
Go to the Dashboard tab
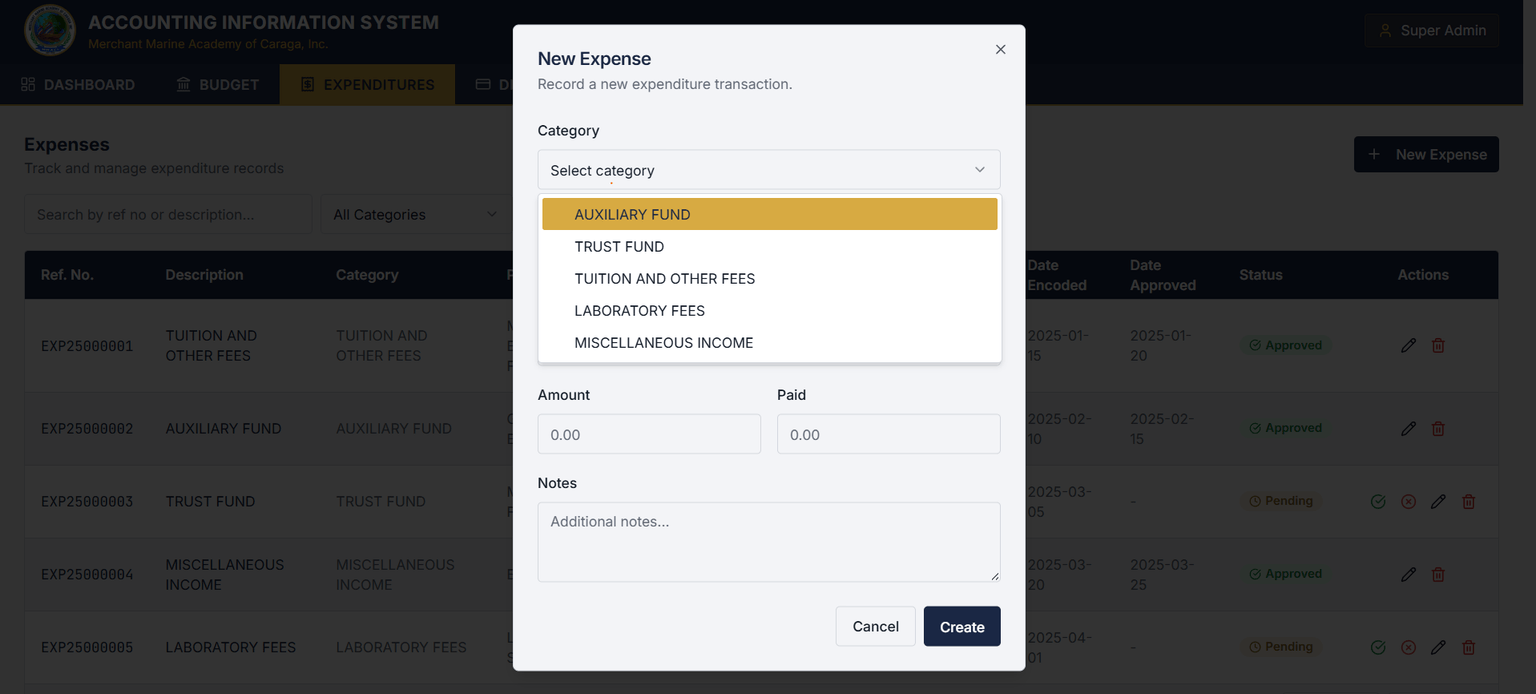tap(77, 84)
